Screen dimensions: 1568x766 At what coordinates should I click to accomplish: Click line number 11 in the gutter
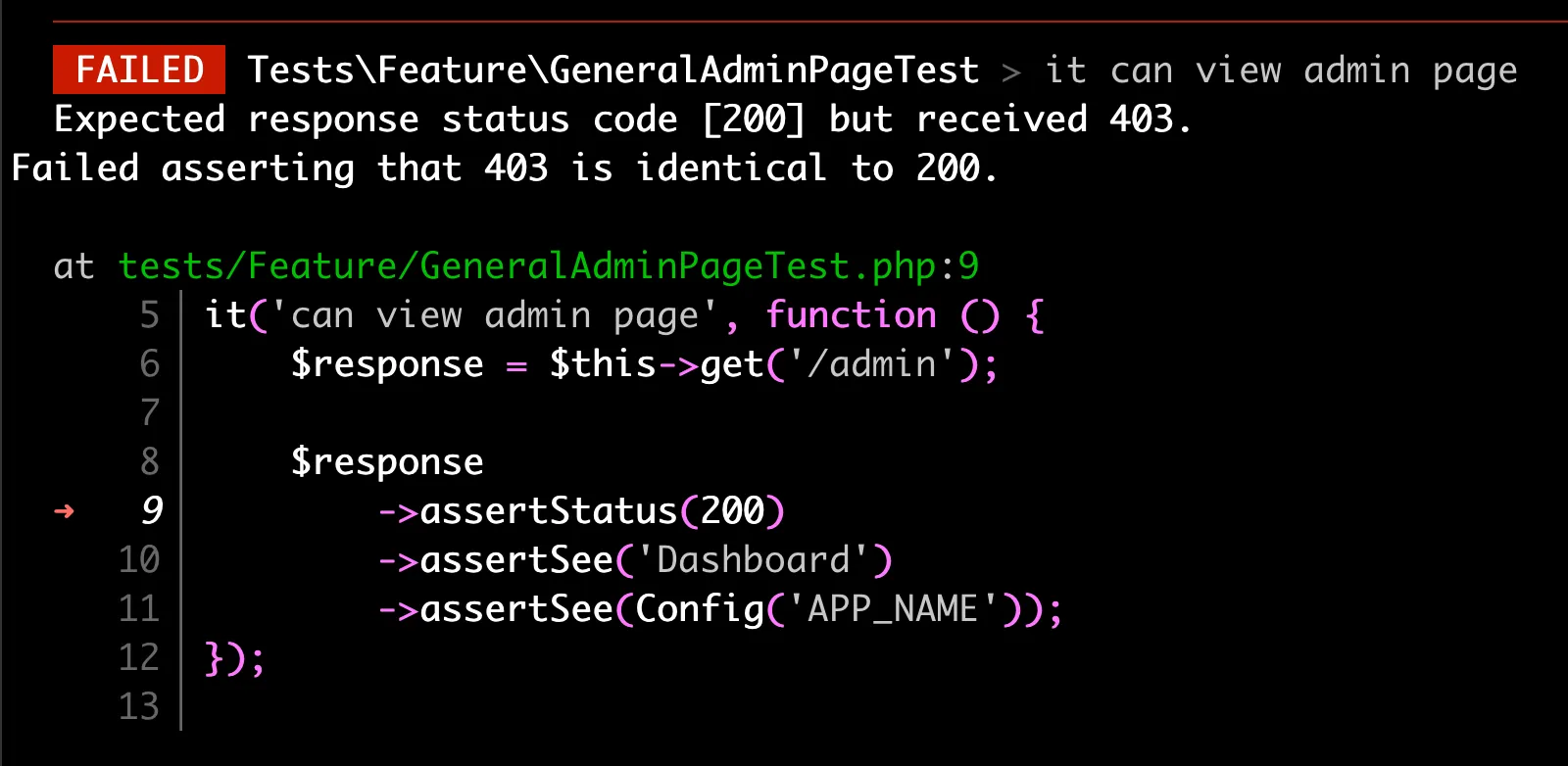click(x=138, y=608)
